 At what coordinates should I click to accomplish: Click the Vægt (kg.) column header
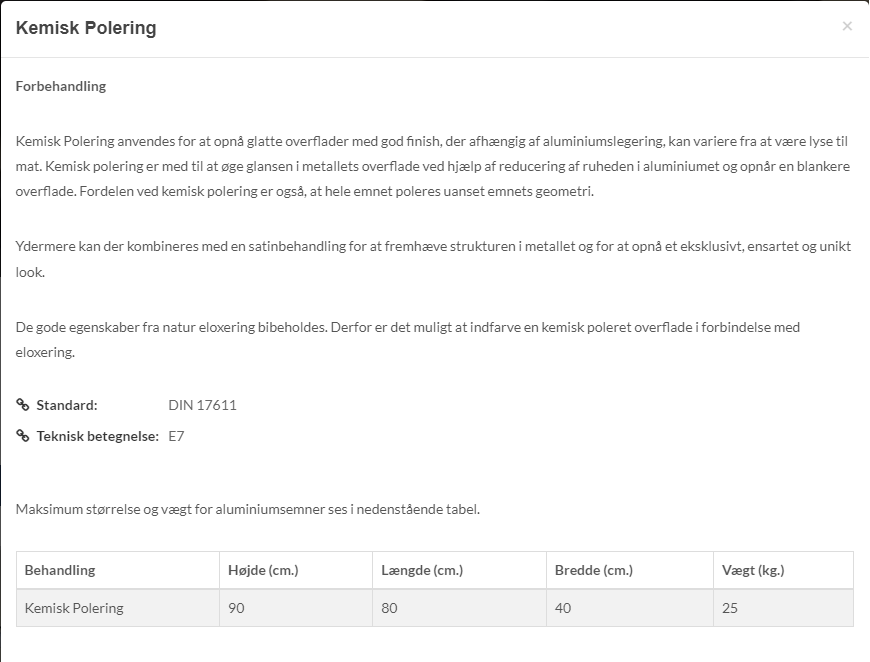pyautogui.click(x=753, y=570)
